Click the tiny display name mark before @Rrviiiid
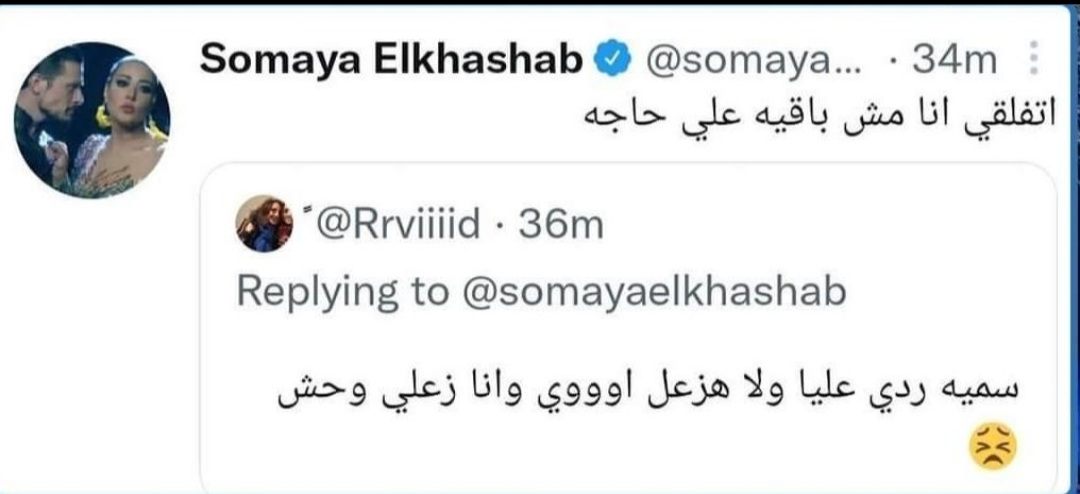The height and width of the screenshot is (494, 1080). [x=303, y=211]
